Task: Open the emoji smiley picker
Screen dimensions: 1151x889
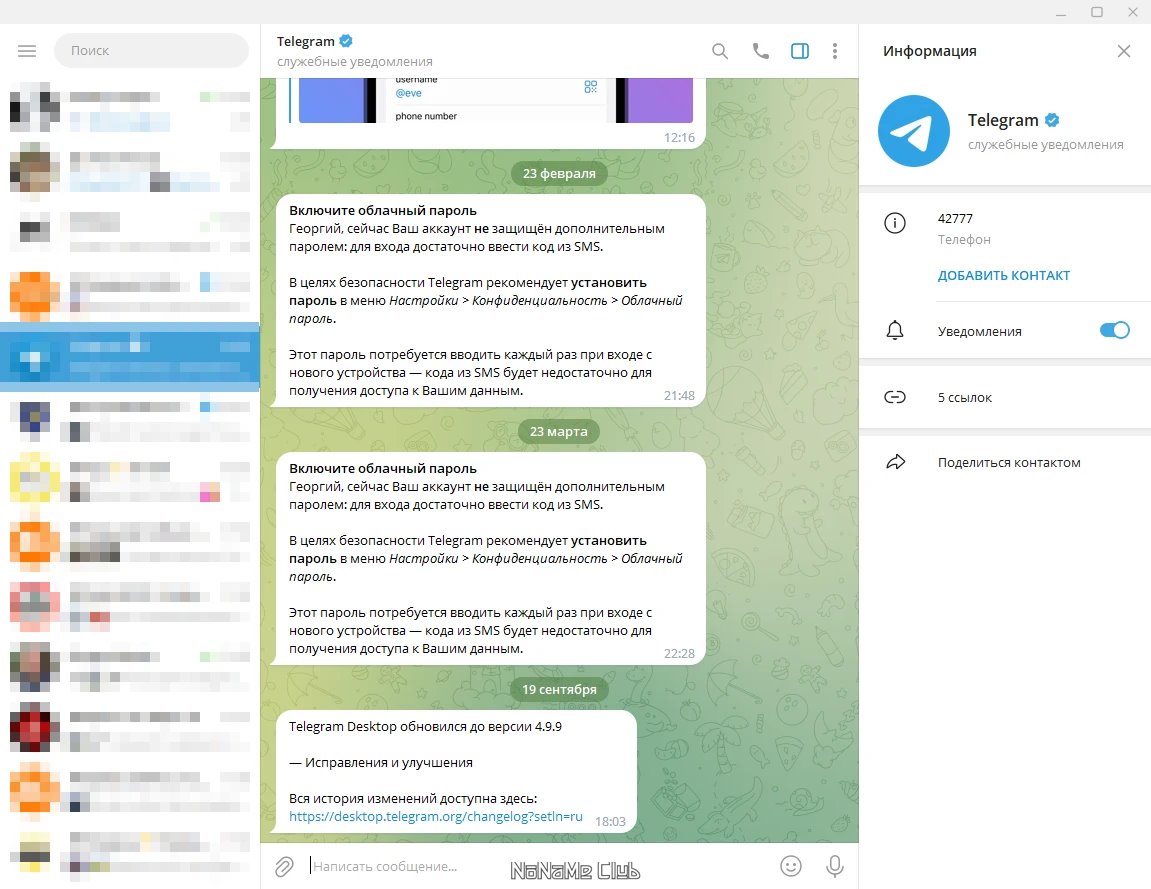Action: click(x=791, y=866)
